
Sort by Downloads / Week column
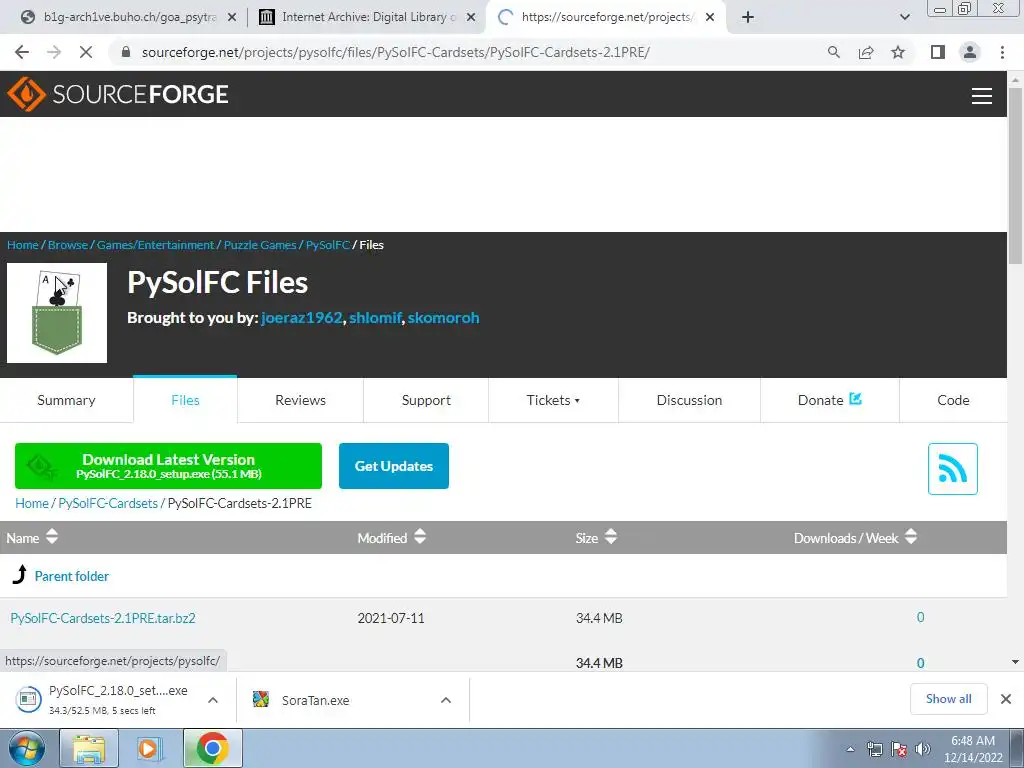click(855, 537)
